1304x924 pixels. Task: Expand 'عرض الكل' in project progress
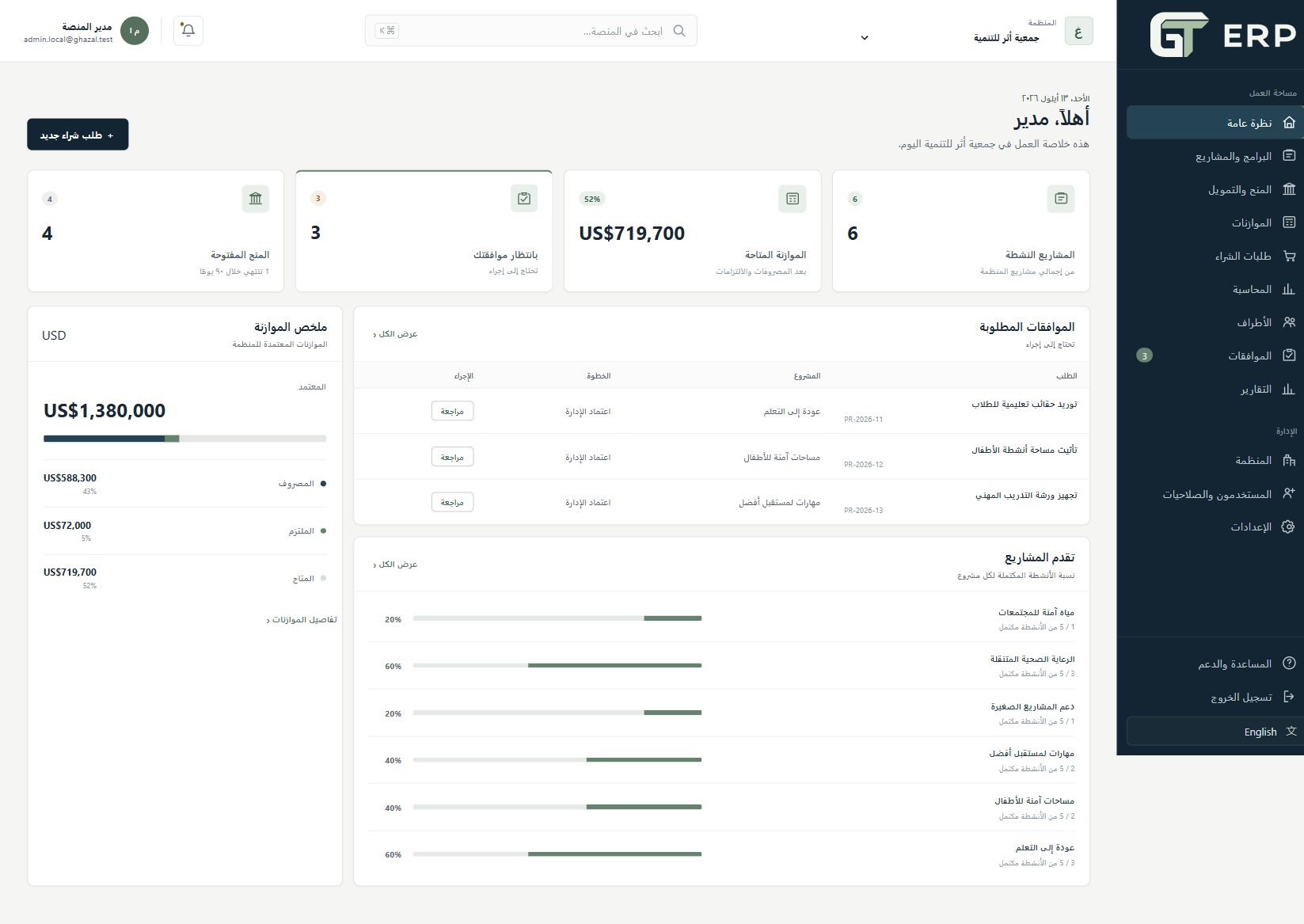pos(395,565)
